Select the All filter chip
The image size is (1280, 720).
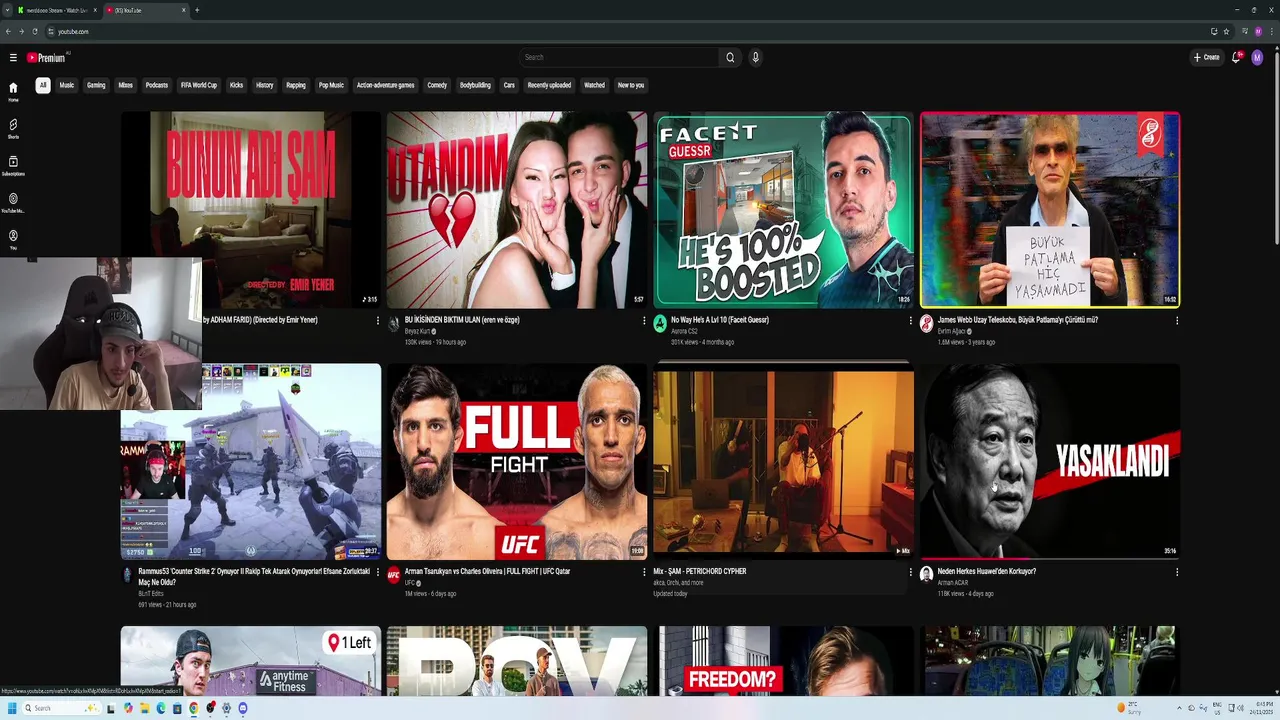pos(43,85)
